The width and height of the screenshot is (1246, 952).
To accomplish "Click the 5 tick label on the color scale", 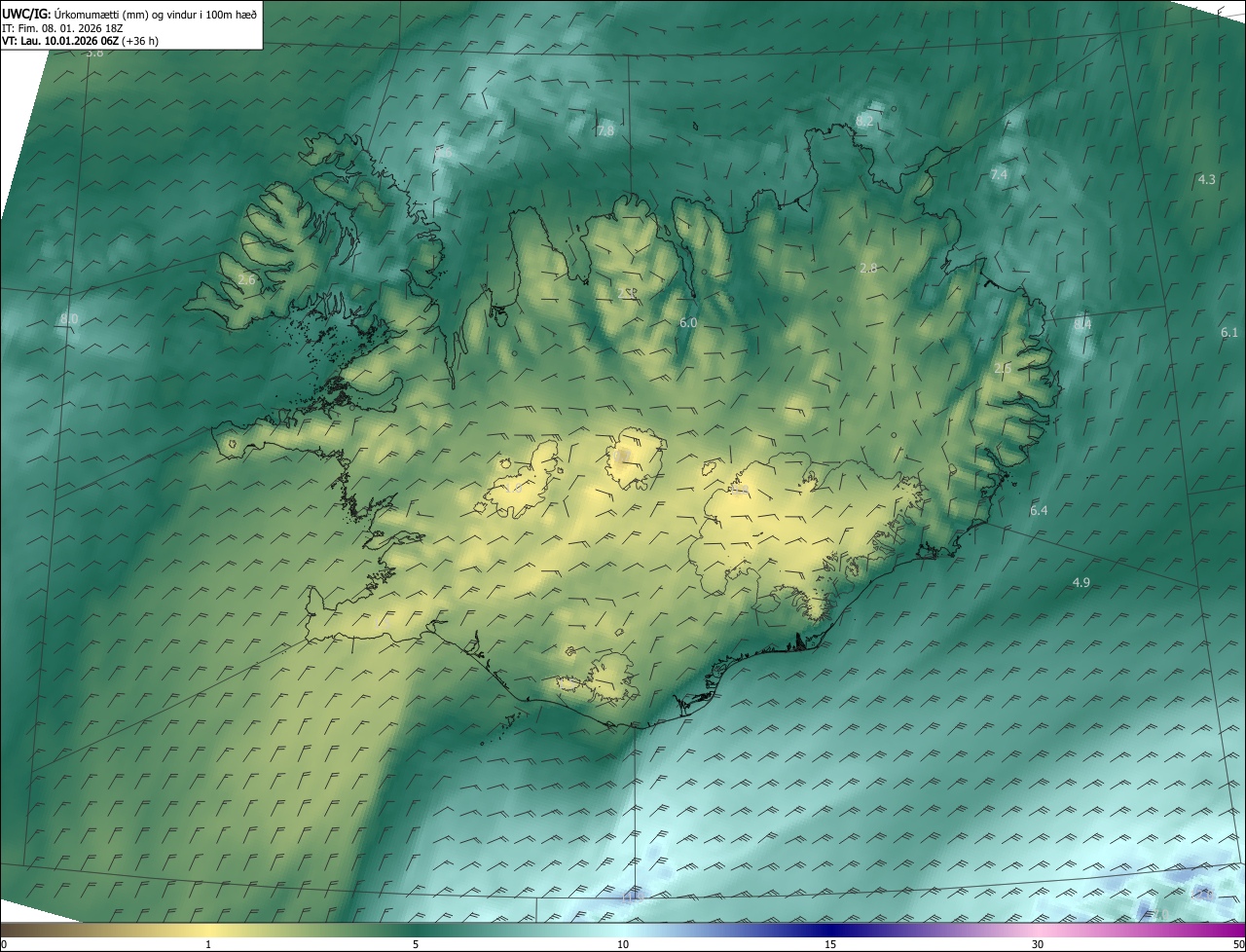I will click(416, 945).
